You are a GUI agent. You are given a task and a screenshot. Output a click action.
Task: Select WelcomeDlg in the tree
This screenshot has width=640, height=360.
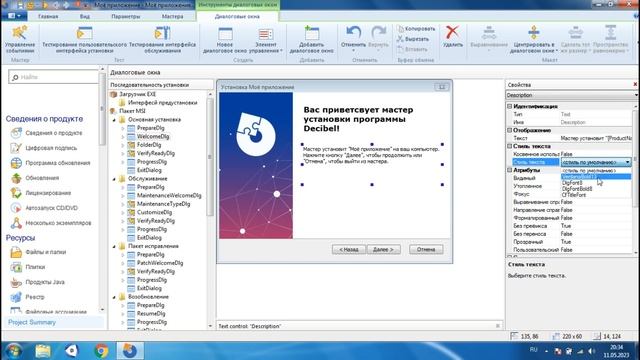[153, 137]
